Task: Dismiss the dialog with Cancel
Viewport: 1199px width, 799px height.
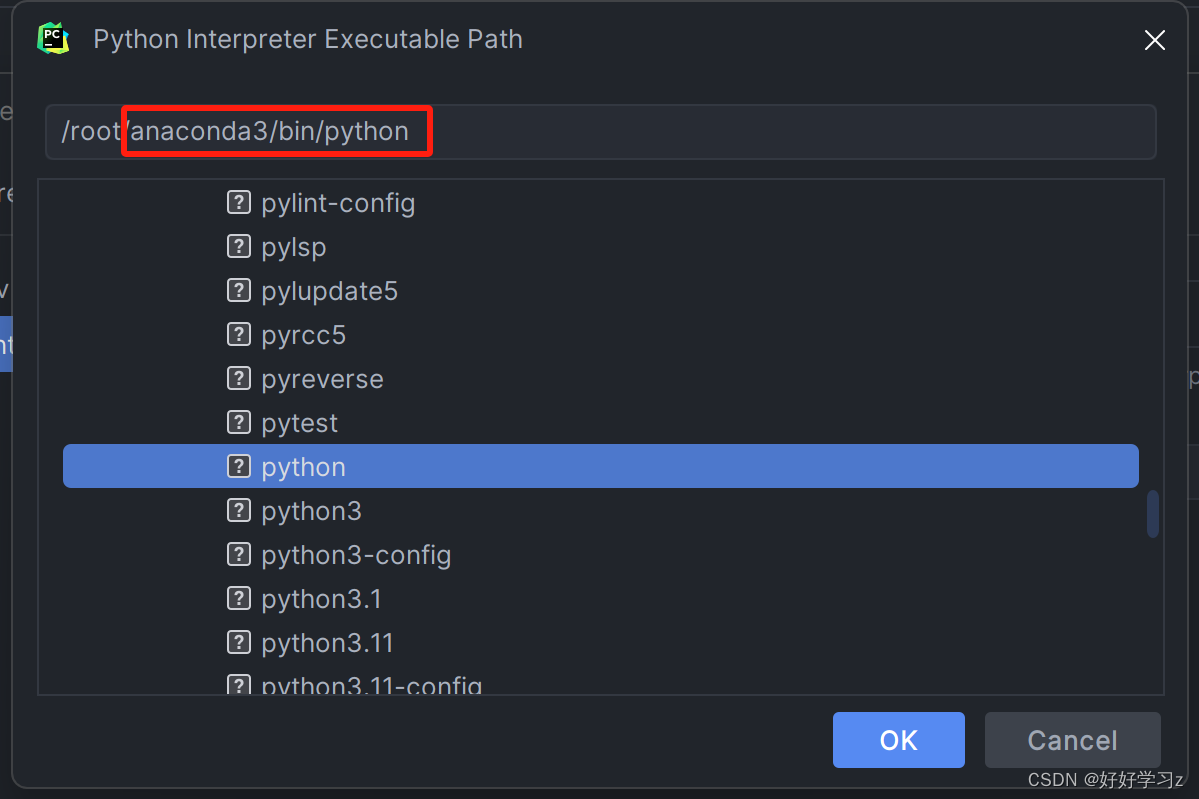Action: [1071, 740]
